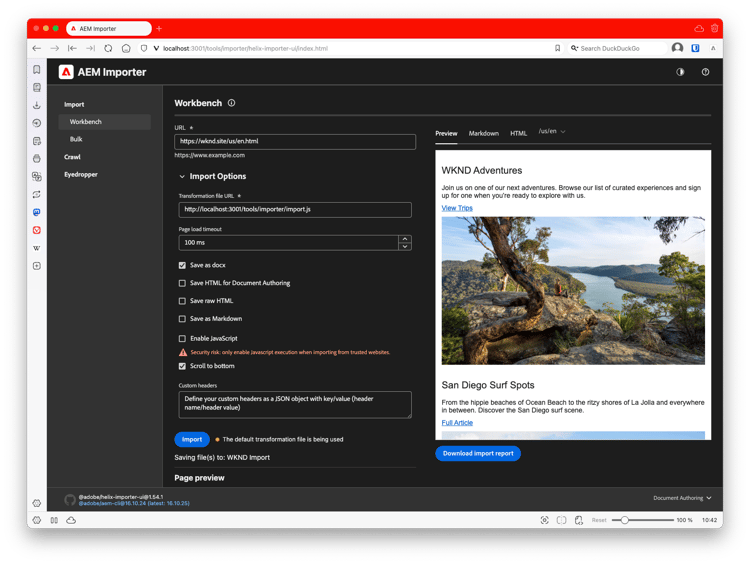Click Download import report button
The height and width of the screenshot is (564, 750).
click(478, 453)
